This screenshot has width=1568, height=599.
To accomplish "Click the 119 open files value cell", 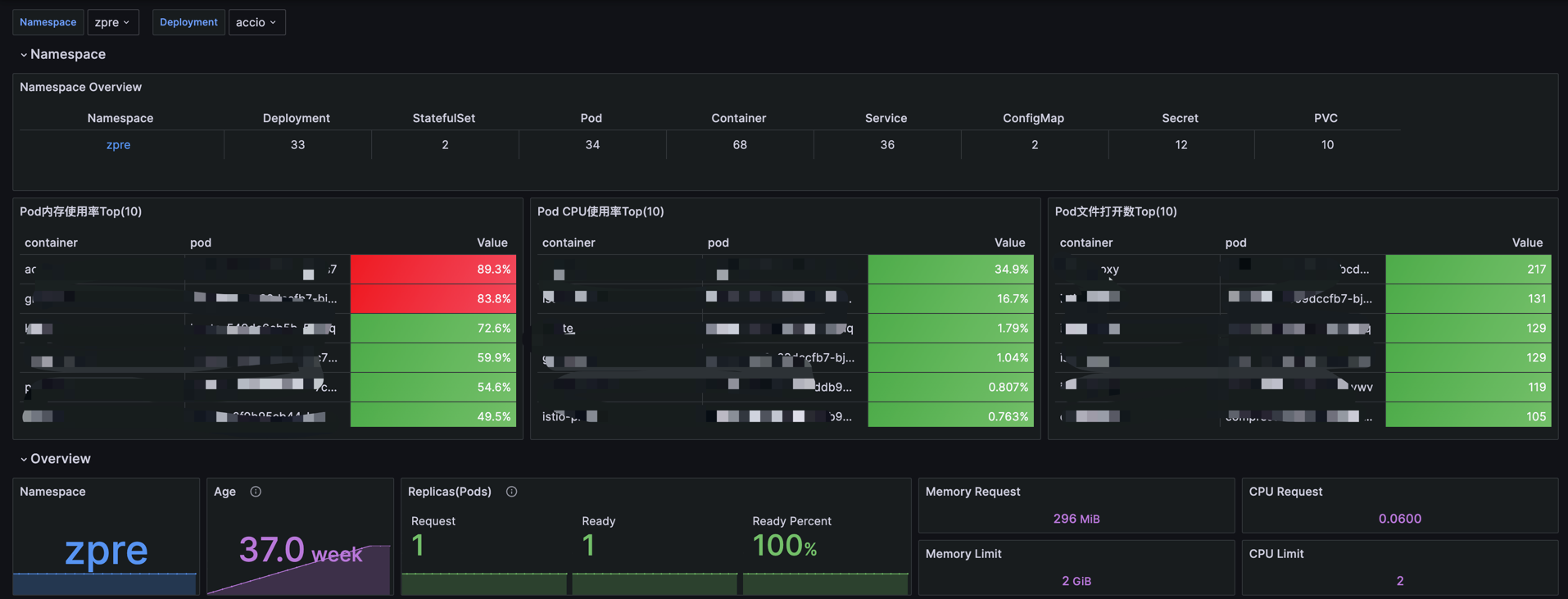I will pyautogui.click(x=1469, y=387).
